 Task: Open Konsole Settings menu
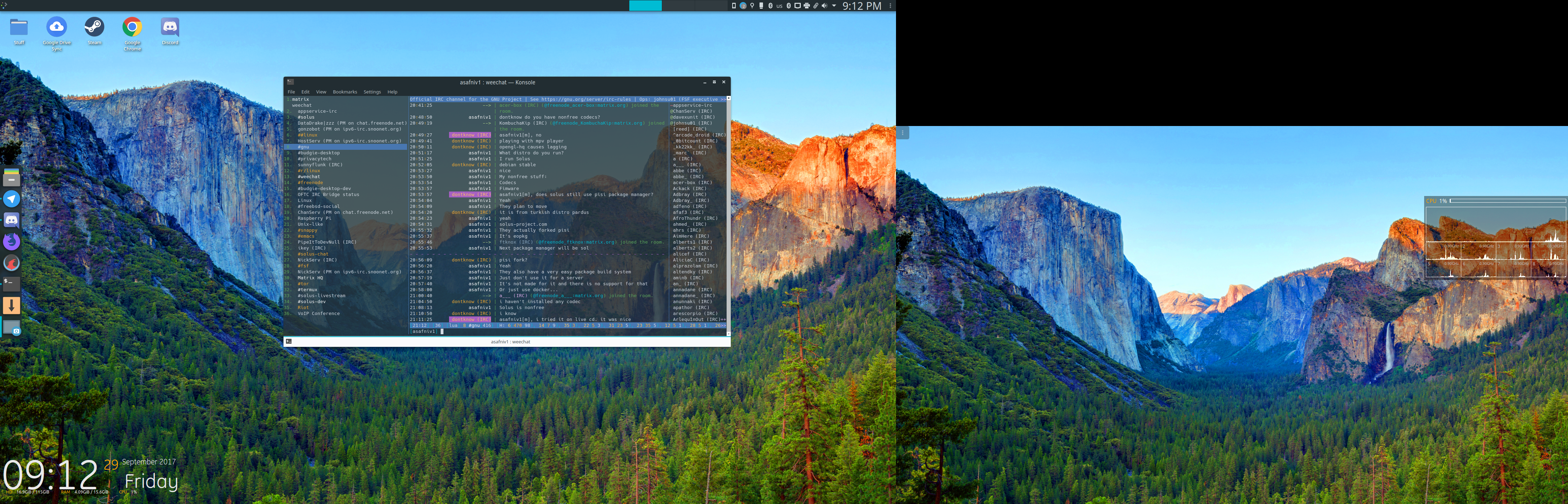[372, 92]
